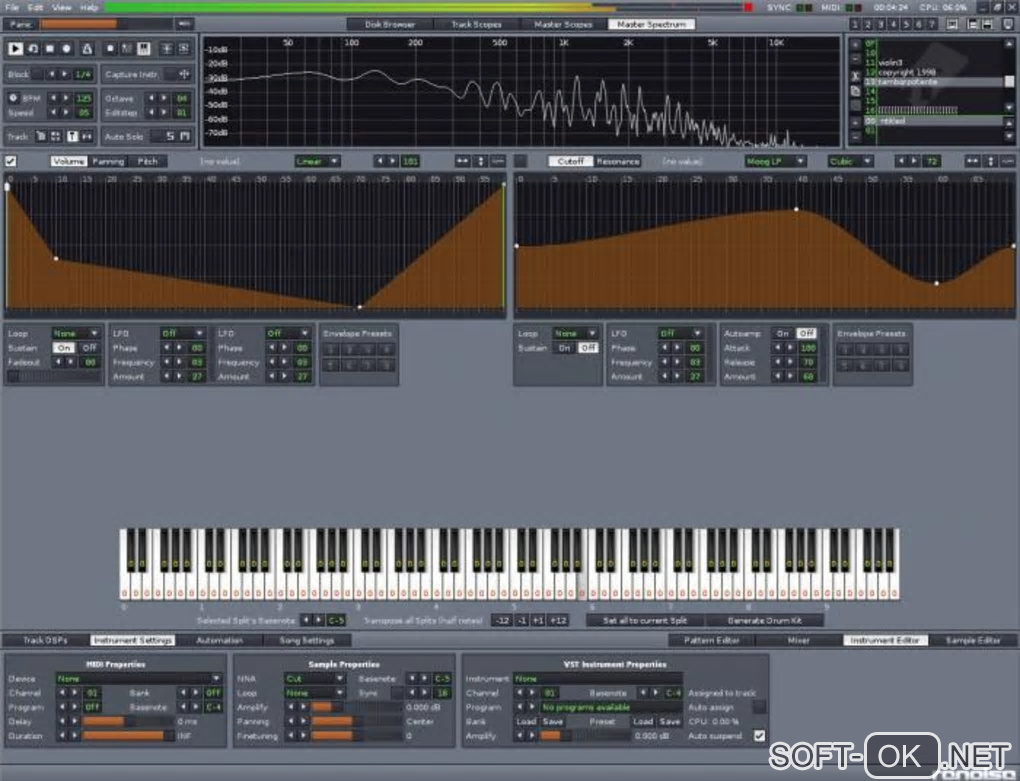Image resolution: width=1020 pixels, height=781 pixels.
Task: Set Autoamp to On
Action: (x=782, y=334)
